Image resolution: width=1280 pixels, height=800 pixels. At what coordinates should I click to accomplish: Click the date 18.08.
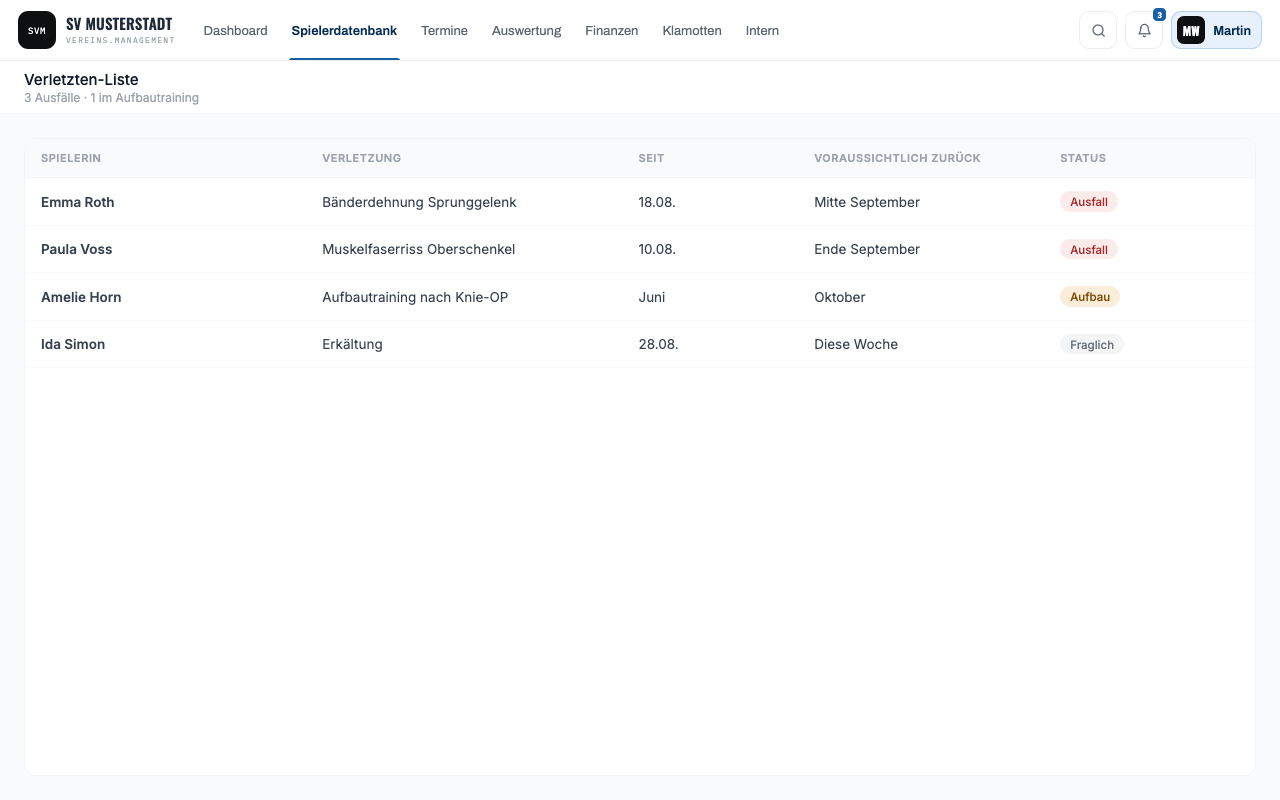(657, 202)
